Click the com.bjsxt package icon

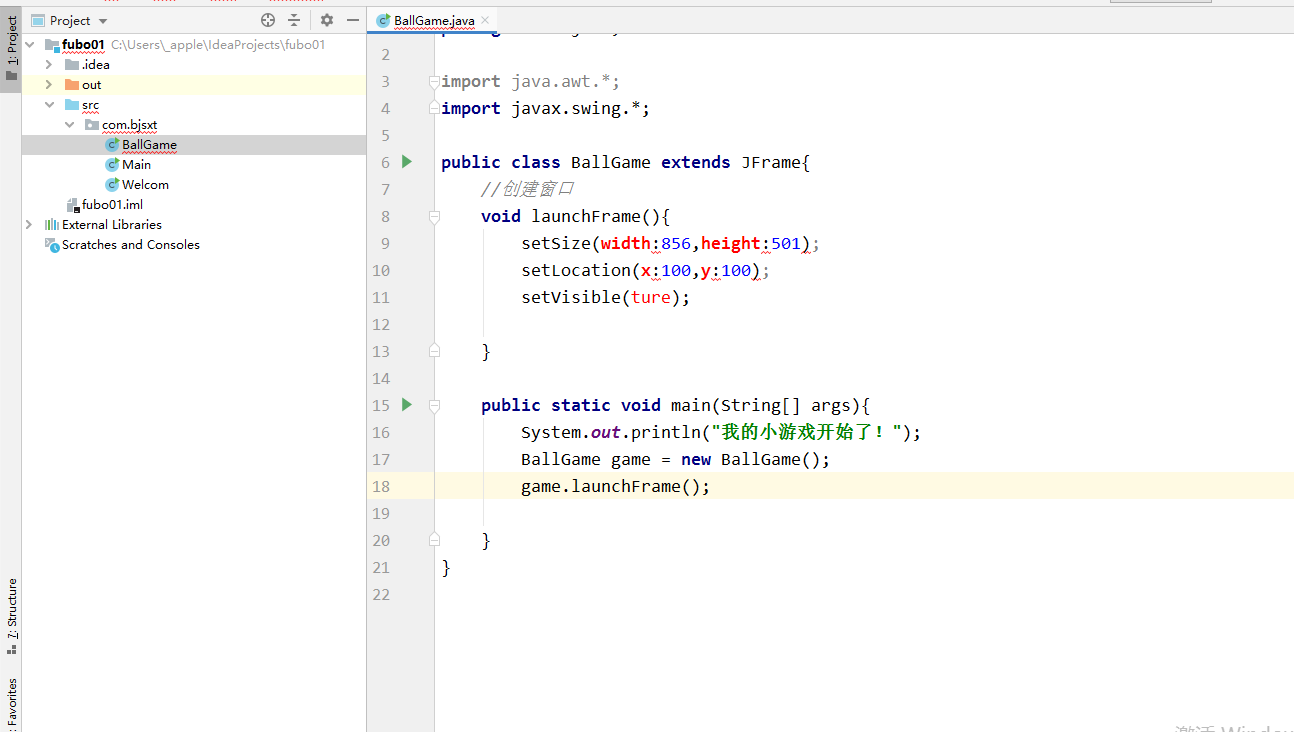[x=92, y=125]
